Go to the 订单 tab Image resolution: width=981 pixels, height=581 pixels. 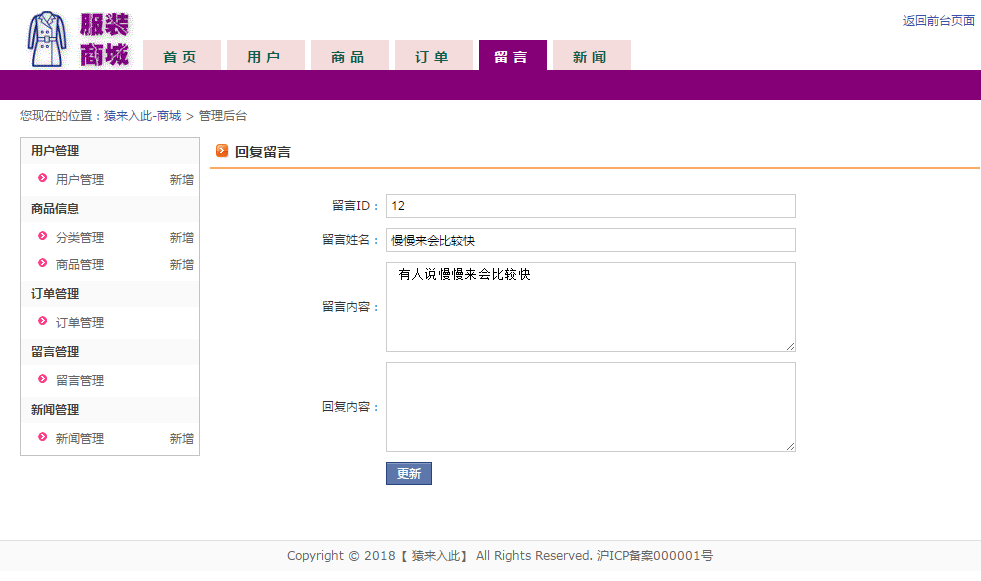(x=433, y=55)
